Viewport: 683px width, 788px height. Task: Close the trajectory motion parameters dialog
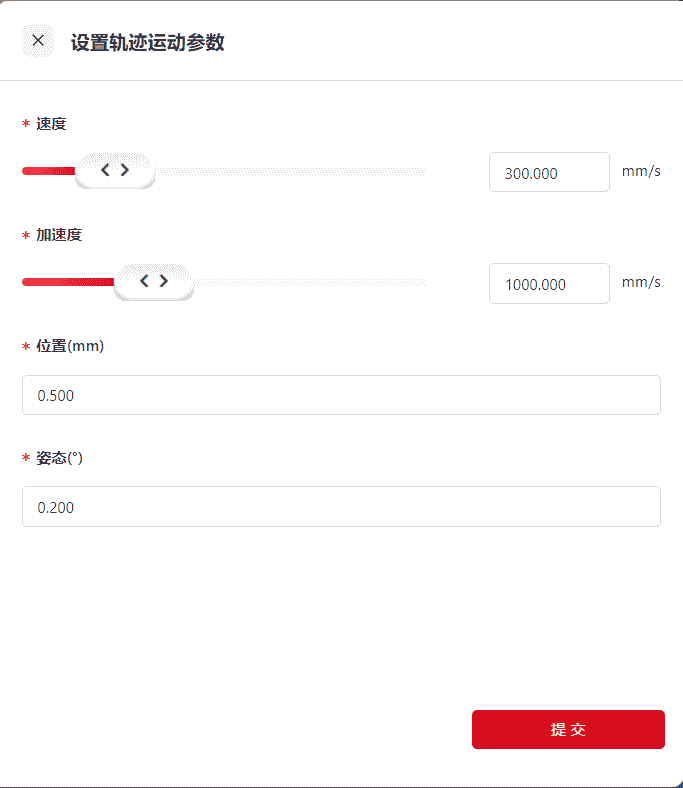(x=38, y=41)
